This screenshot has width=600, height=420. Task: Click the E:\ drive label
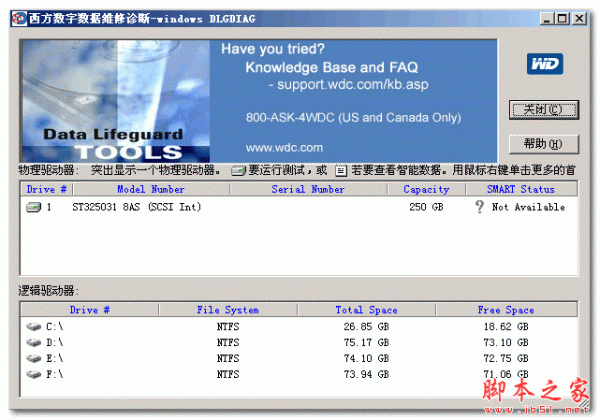(55, 358)
